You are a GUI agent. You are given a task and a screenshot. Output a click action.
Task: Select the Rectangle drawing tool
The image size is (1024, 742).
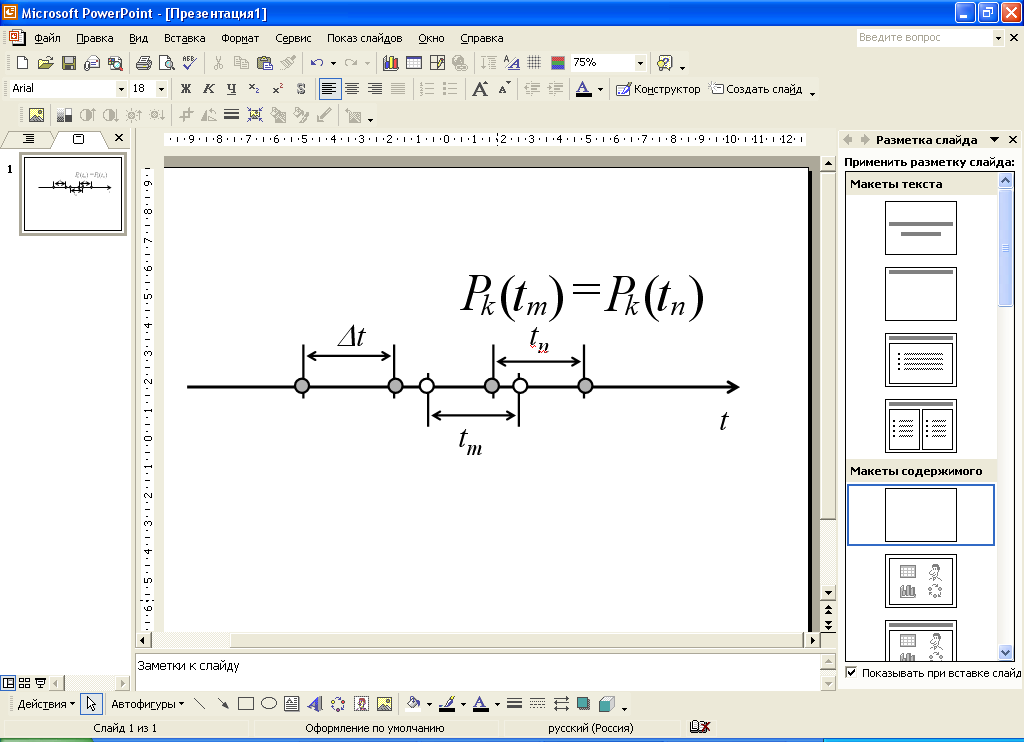click(x=246, y=703)
